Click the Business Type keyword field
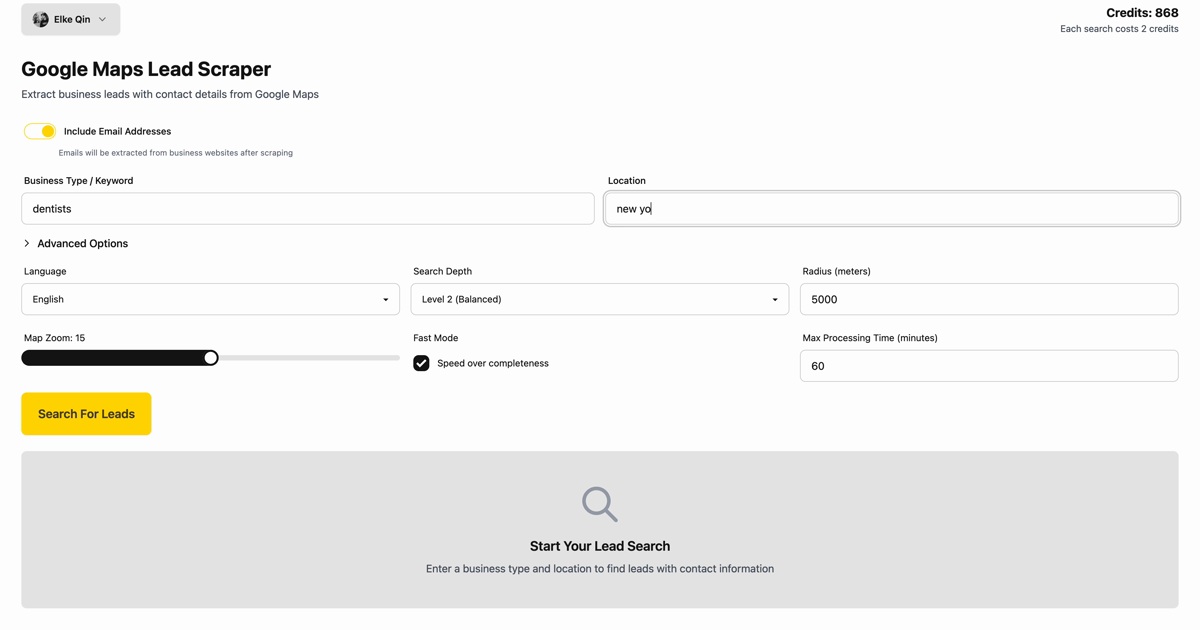Viewport: 1200px width, 630px height. (308, 209)
